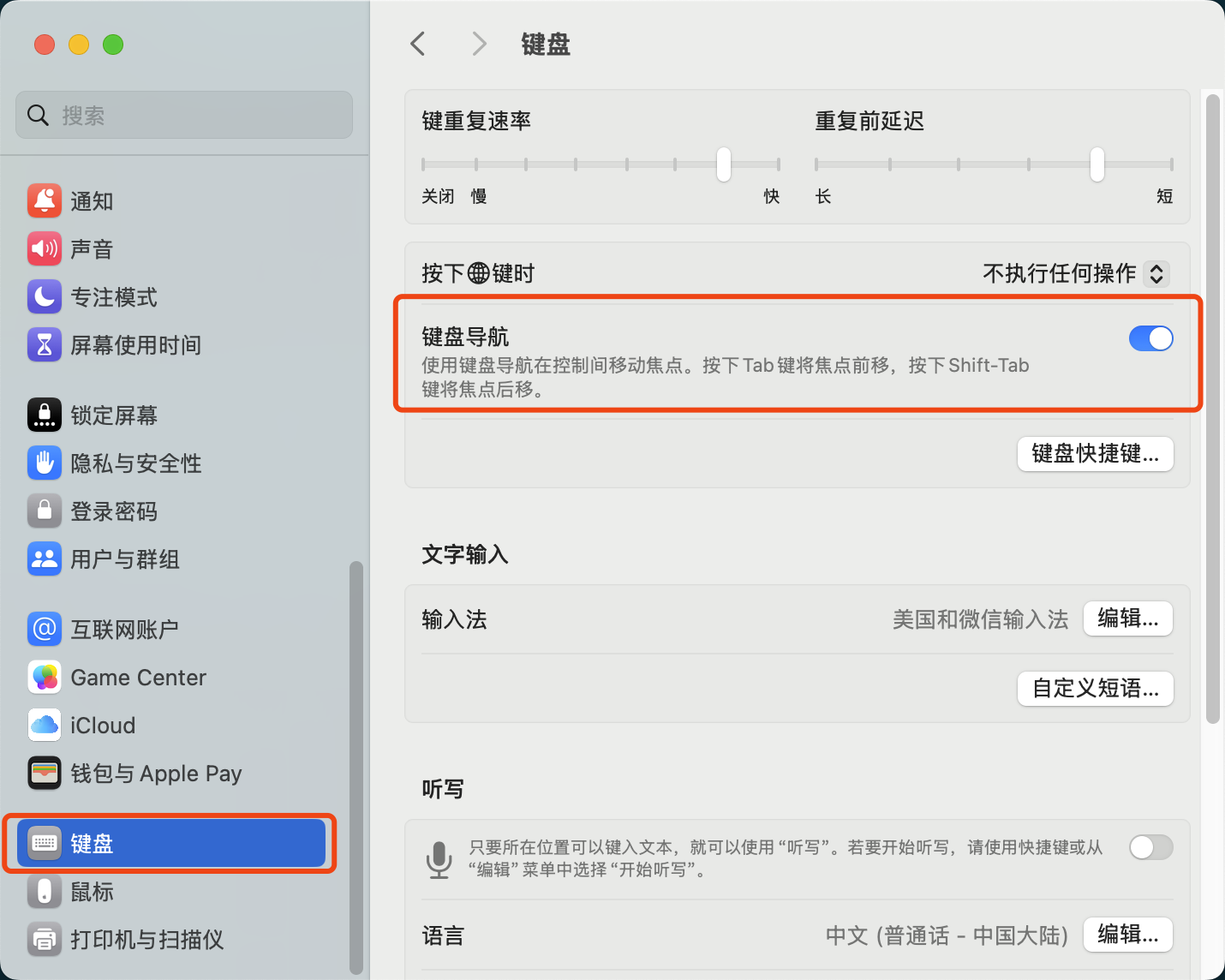Click the 键重复速率 slider track
This screenshot has width=1225, height=980.
[600, 164]
